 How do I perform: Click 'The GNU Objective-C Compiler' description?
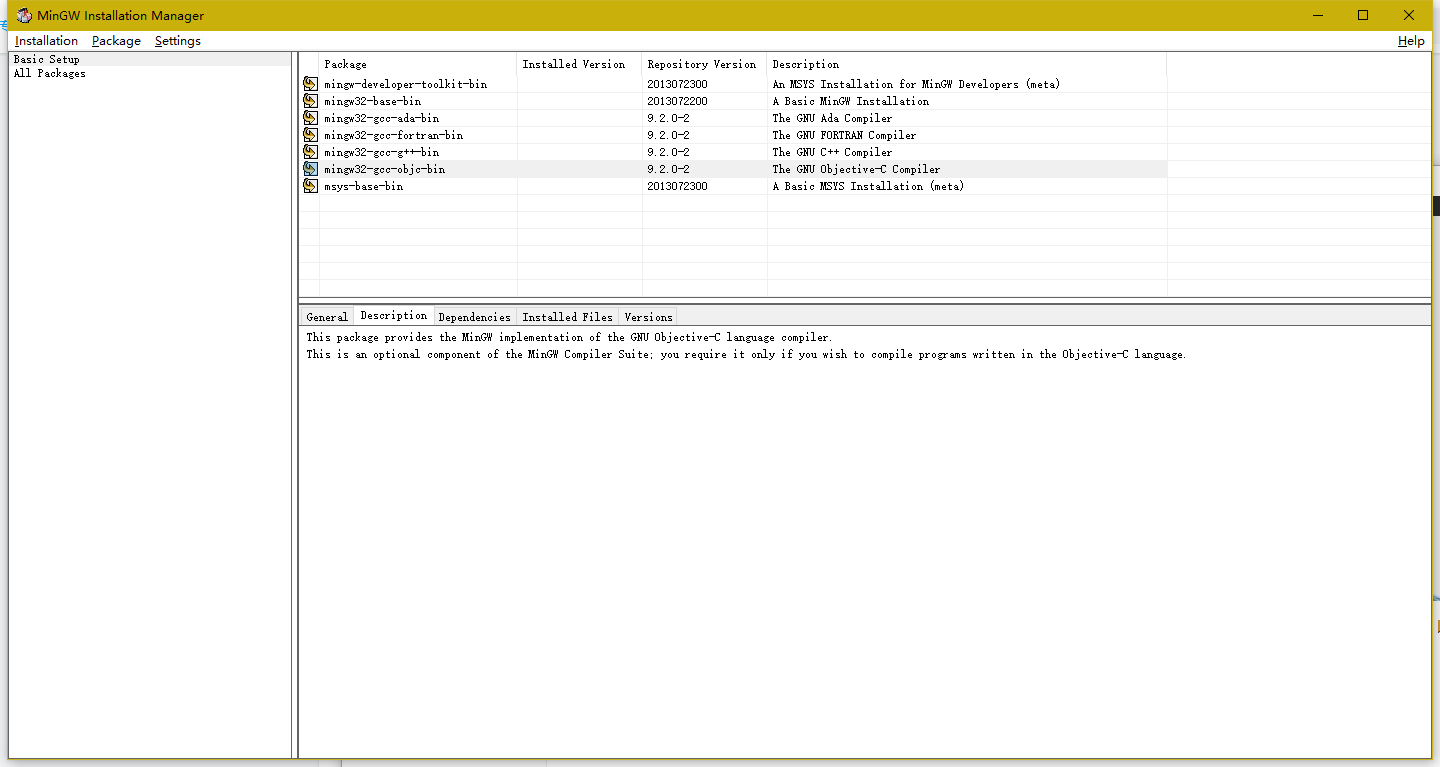click(x=856, y=169)
